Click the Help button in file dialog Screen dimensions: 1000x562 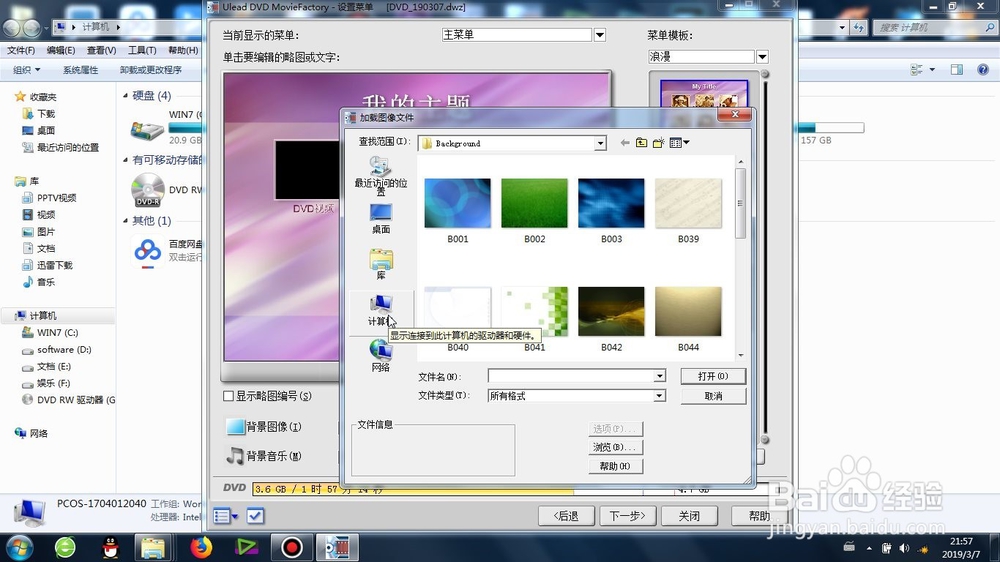coord(615,466)
